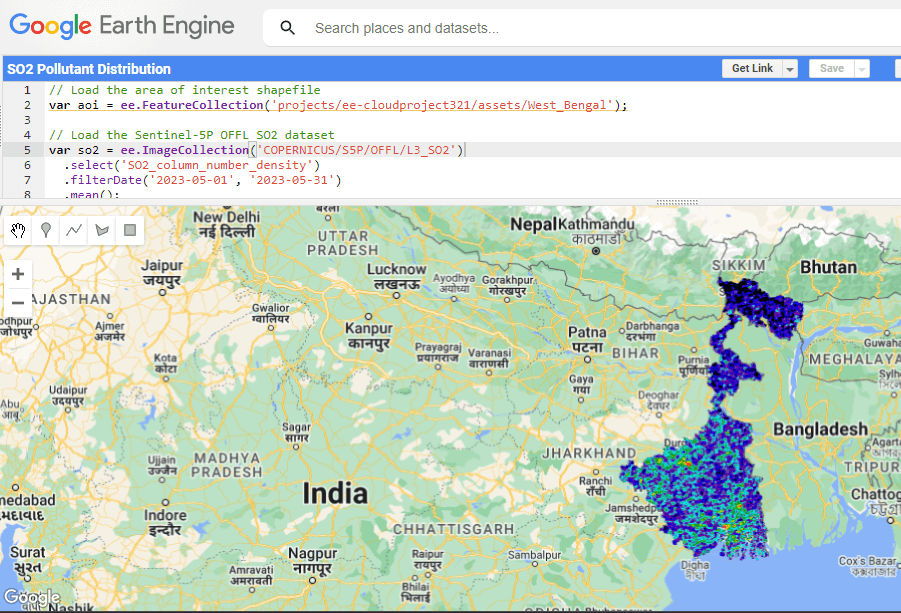
Task: Zoom in on the map
Action: (x=18, y=274)
